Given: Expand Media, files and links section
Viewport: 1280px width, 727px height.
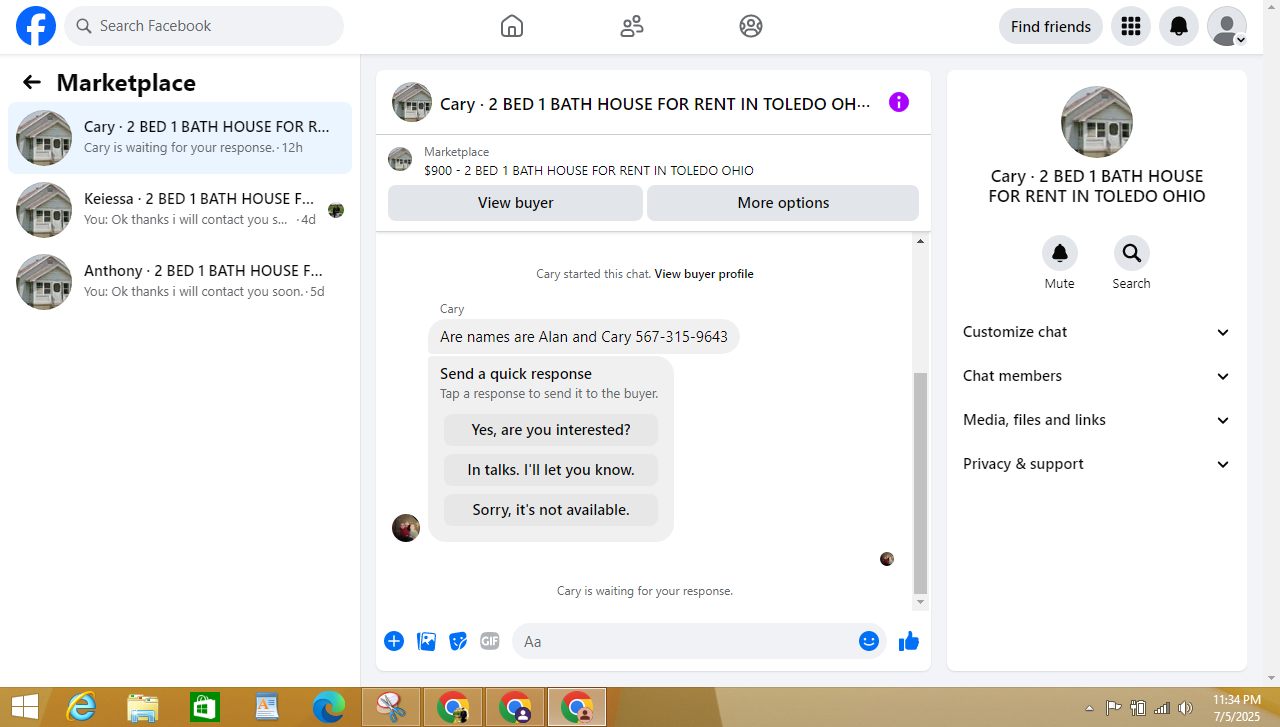Looking at the screenshot, I should pos(1097,420).
